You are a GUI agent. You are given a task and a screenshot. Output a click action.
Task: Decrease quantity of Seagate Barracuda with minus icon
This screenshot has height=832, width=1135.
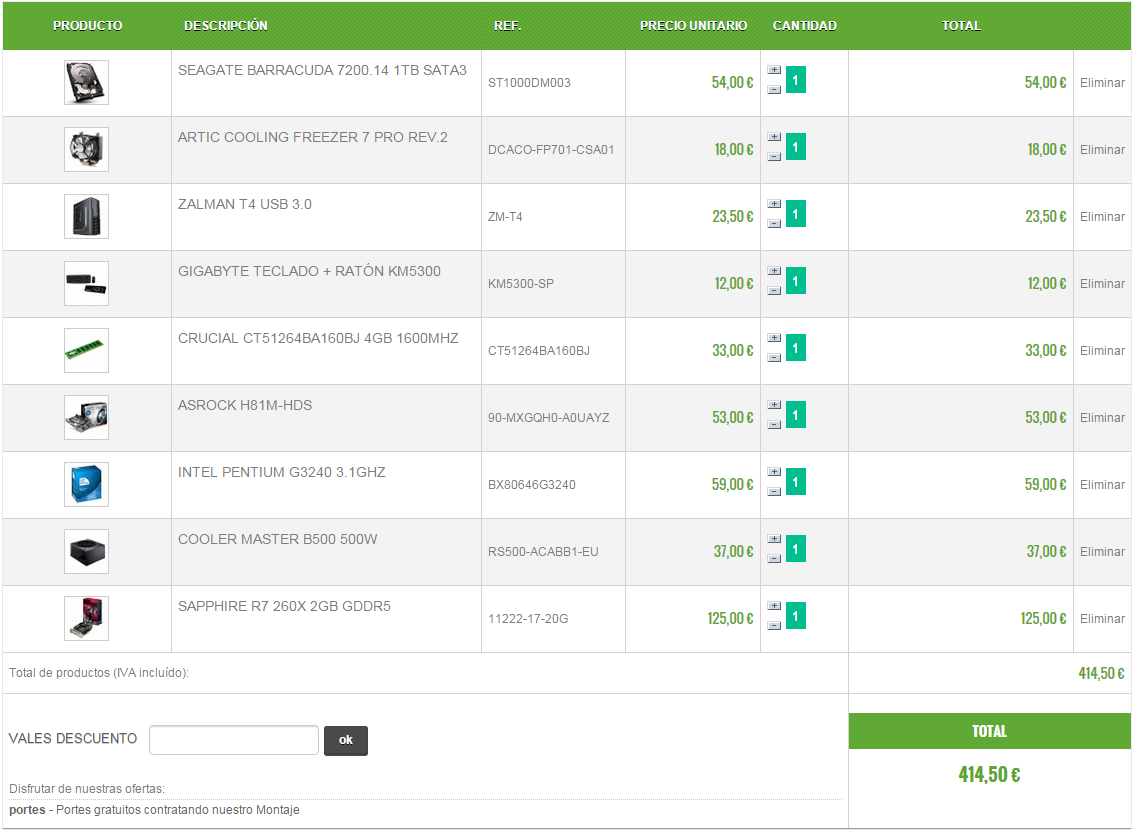774,90
